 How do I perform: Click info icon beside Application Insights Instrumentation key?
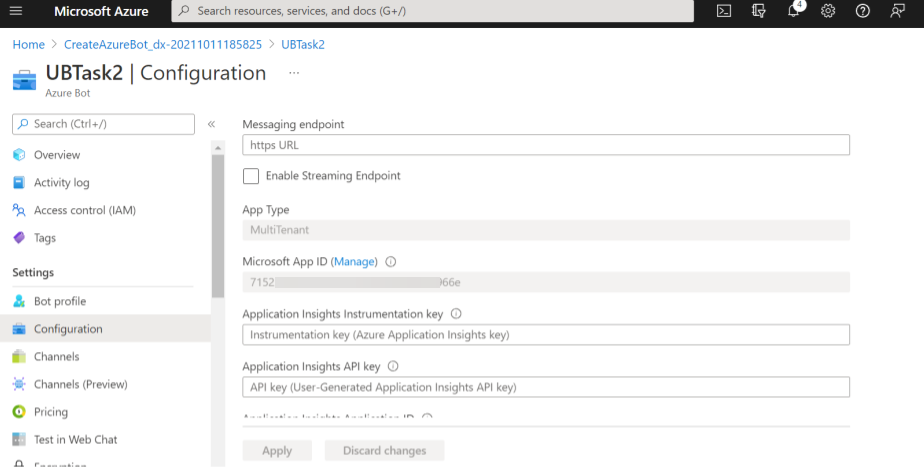[456, 314]
